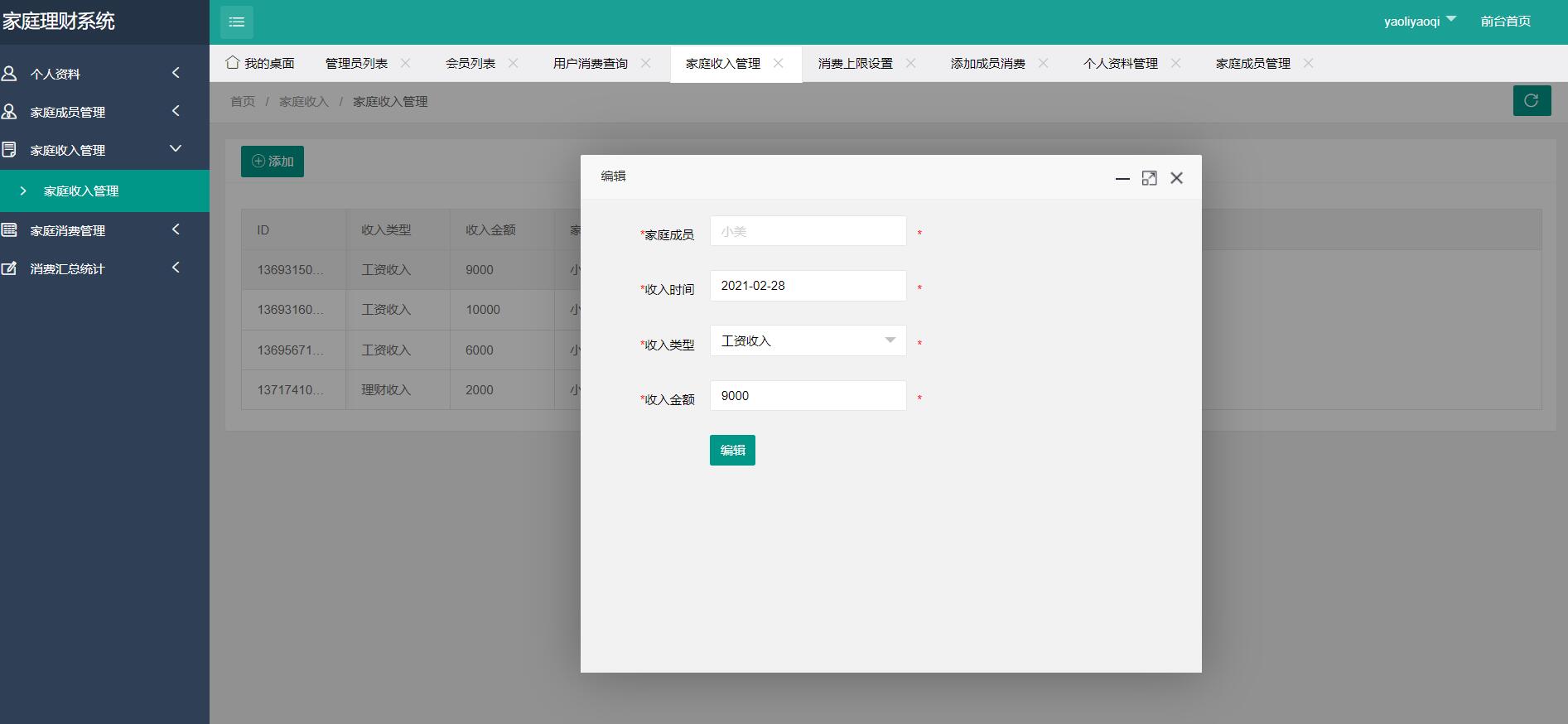This screenshot has width=1568, height=724.
Task: Close the 管理员列表 tab
Action: click(x=406, y=63)
